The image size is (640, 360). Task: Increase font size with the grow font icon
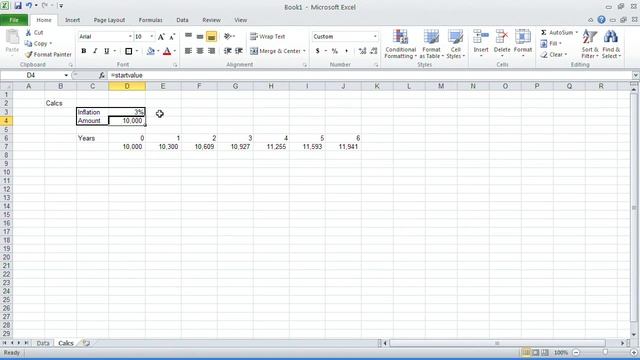pos(161,37)
